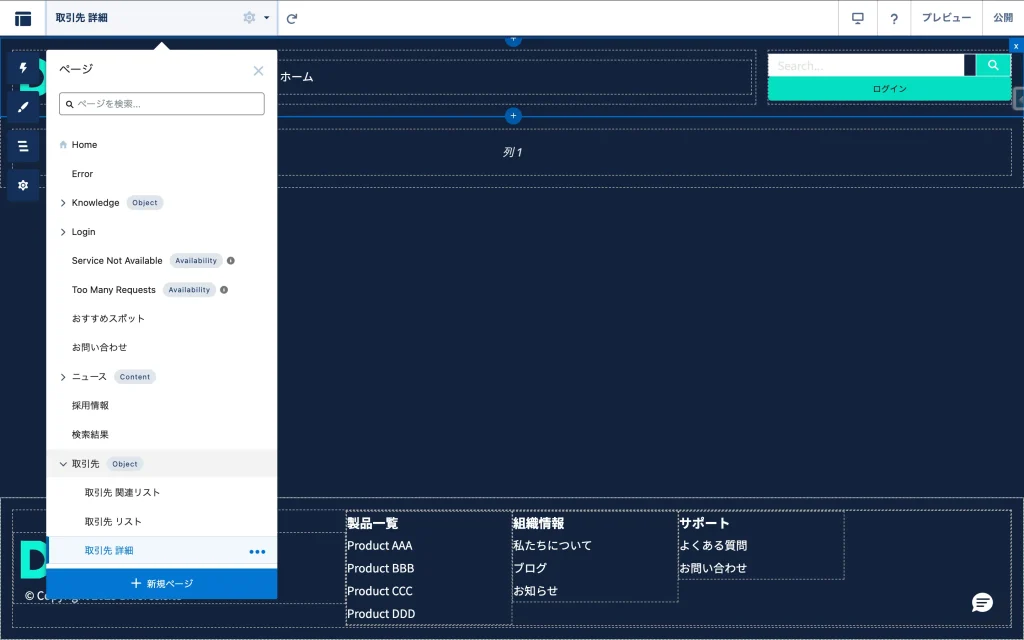Select the 取引先 リスト page
Image resolution: width=1024 pixels, height=640 pixels.
point(113,522)
